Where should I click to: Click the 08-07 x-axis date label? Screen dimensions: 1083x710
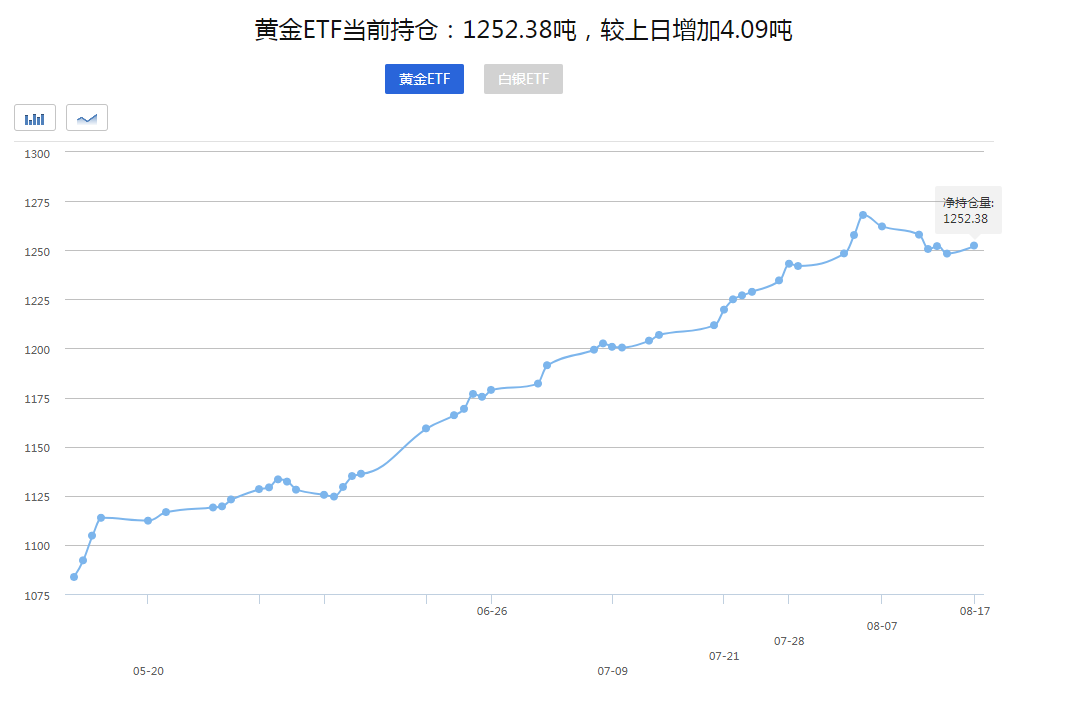point(882,626)
